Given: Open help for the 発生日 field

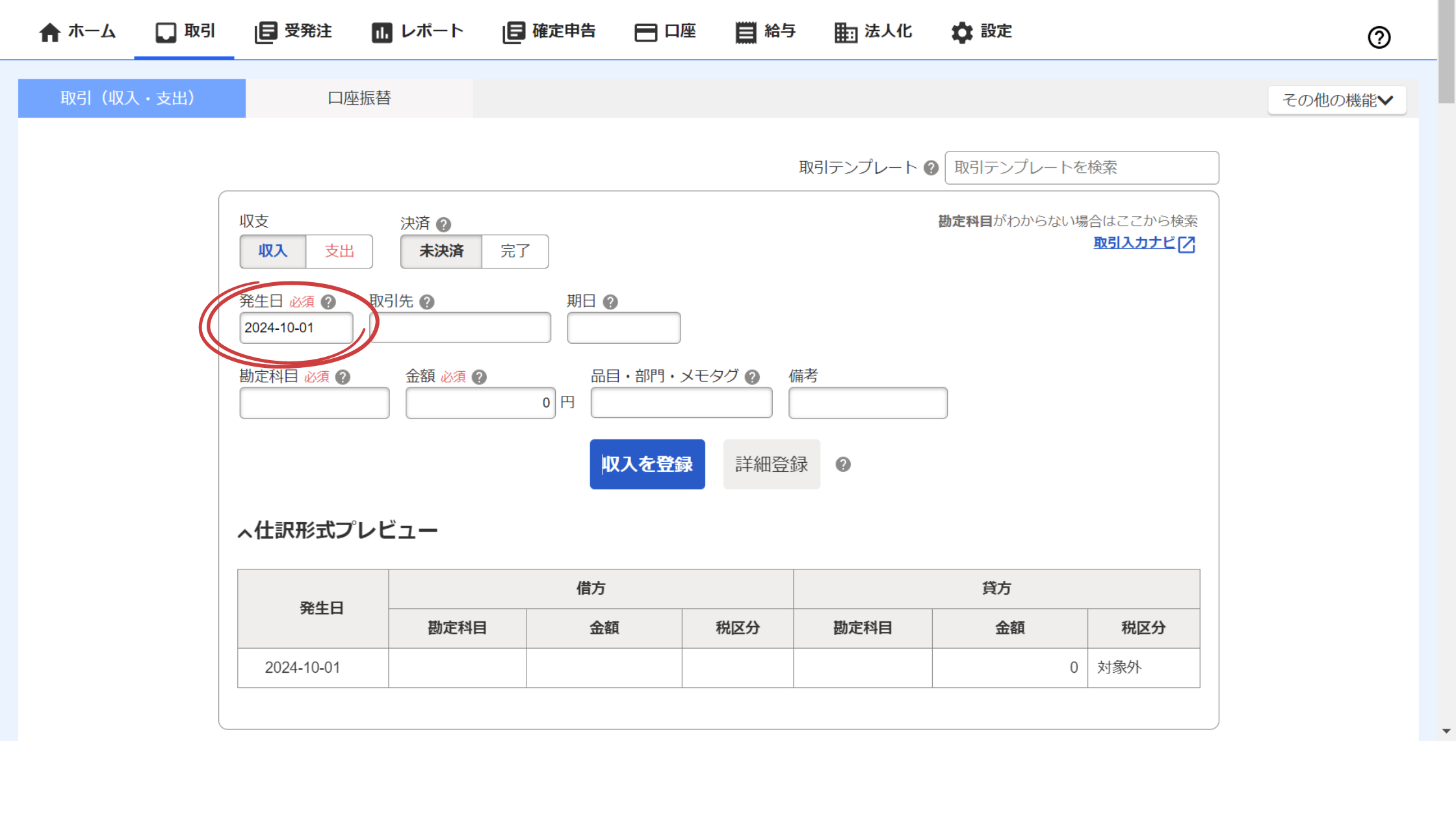Looking at the screenshot, I should pyautogui.click(x=329, y=302).
